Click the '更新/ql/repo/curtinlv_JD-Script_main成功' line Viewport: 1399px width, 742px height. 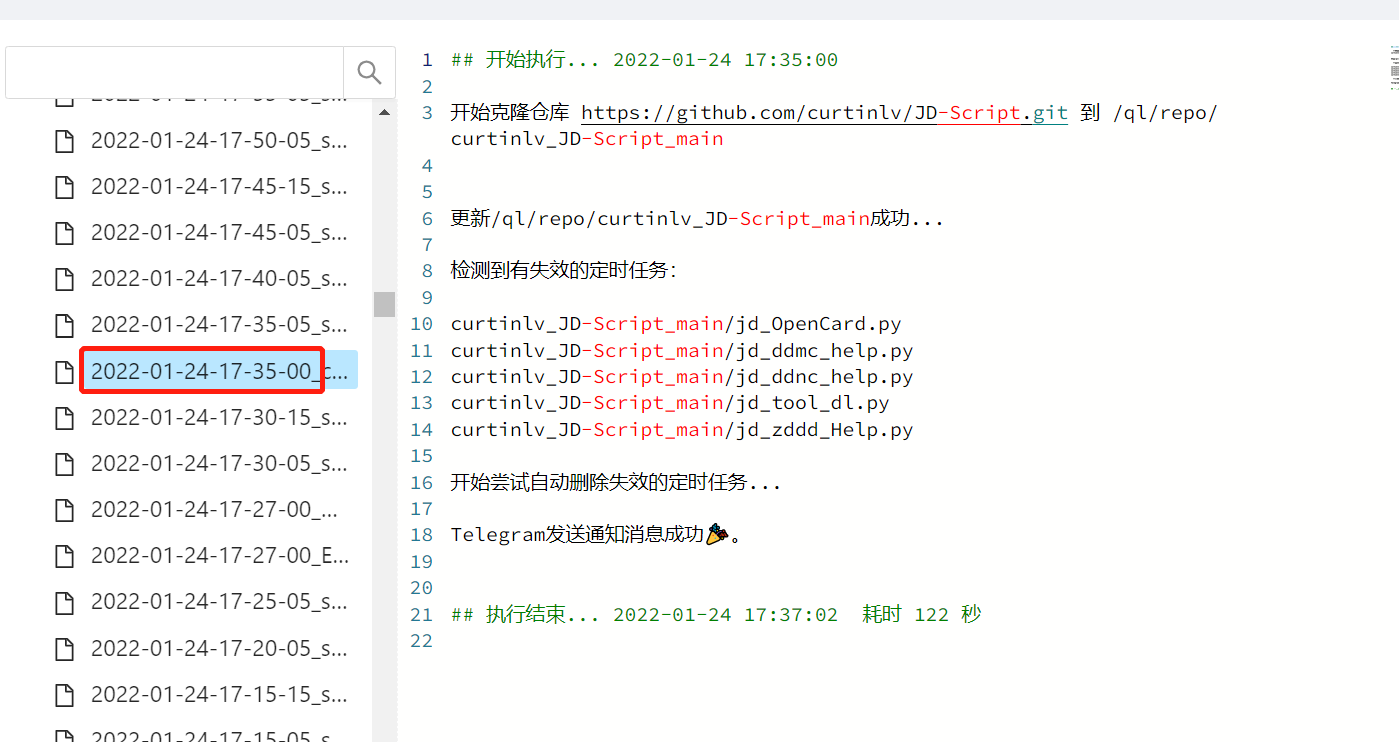697,218
